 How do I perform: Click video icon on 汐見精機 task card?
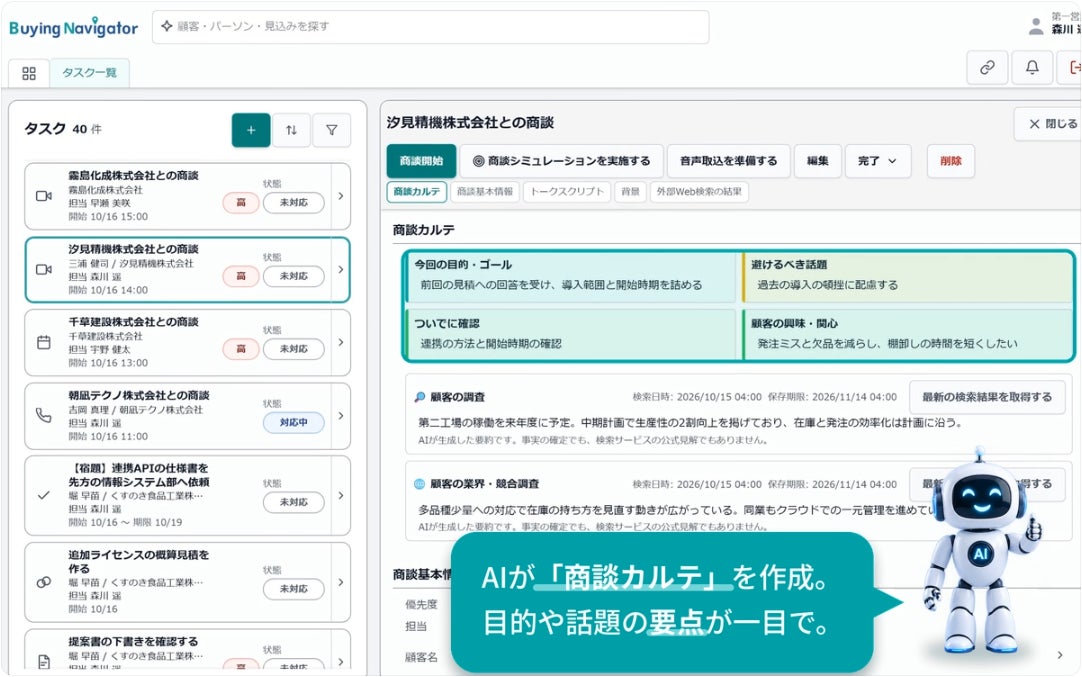pos(43,269)
